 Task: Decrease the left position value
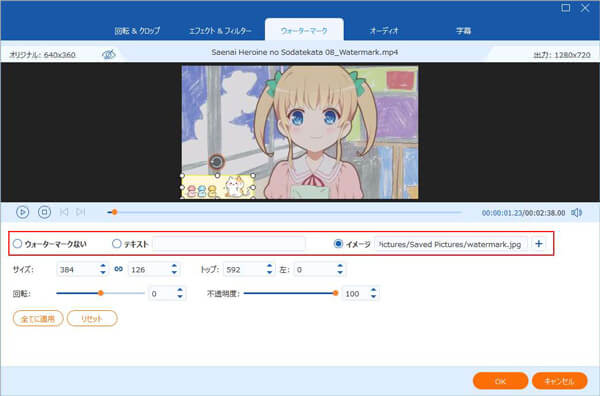pyautogui.click(x=340, y=272)
